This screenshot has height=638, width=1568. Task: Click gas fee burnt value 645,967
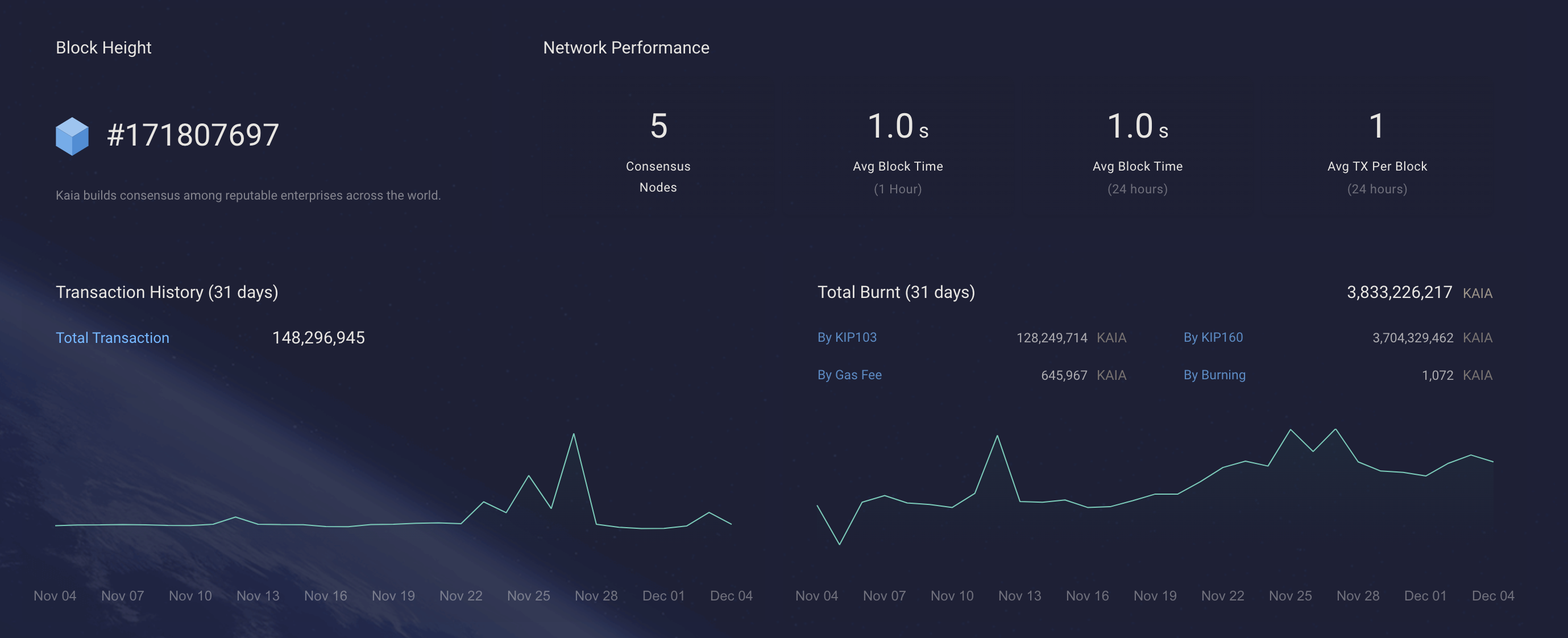pos(1063,376)
